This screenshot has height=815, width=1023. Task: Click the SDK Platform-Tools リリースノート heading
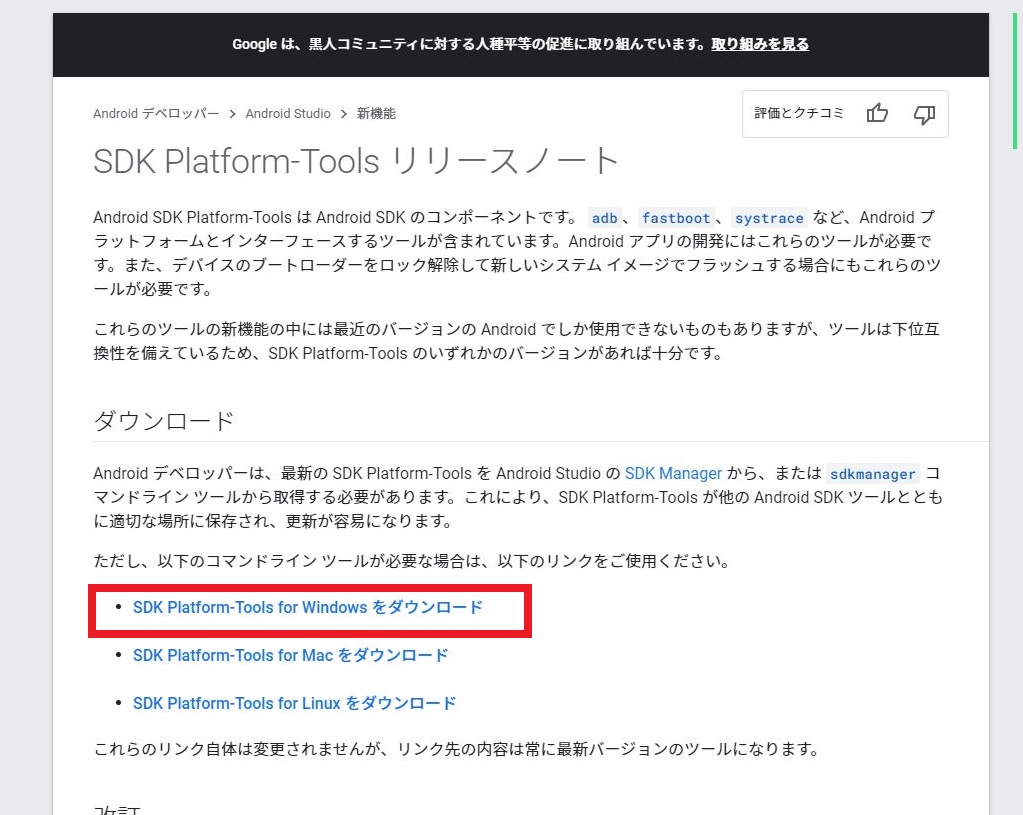pyautogui.click(x=356, y=161)
